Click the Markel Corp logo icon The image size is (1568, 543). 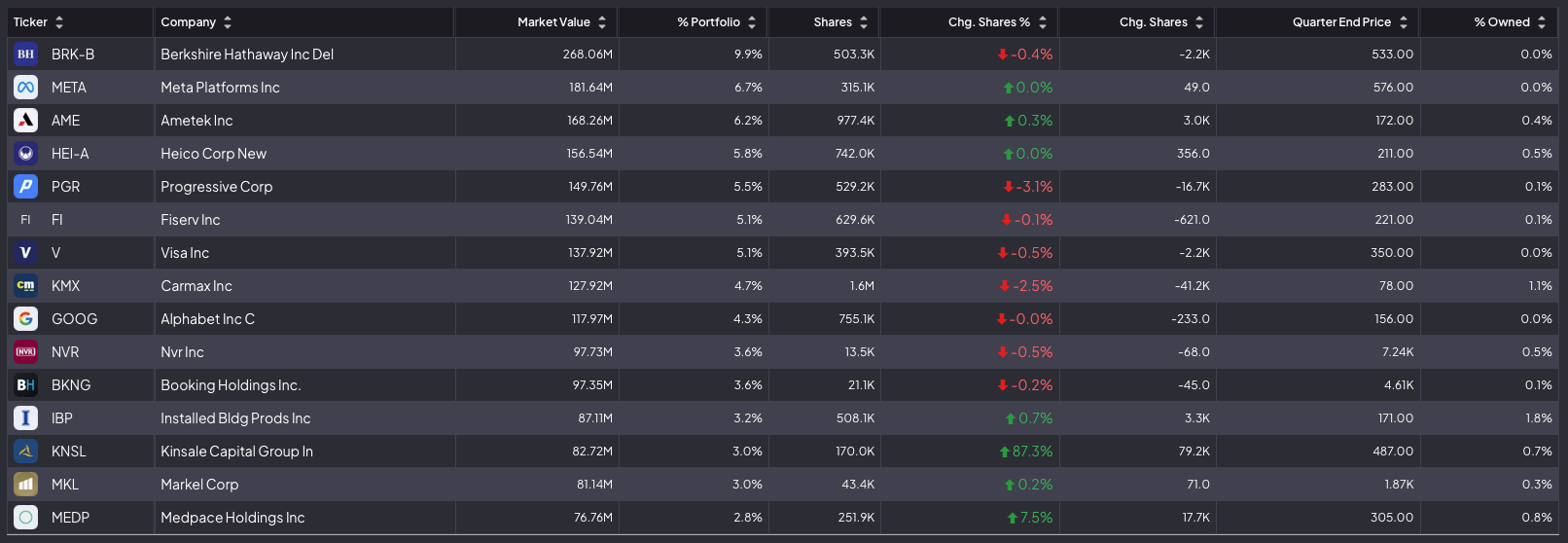pyautogui.click(x=25, y=485)
